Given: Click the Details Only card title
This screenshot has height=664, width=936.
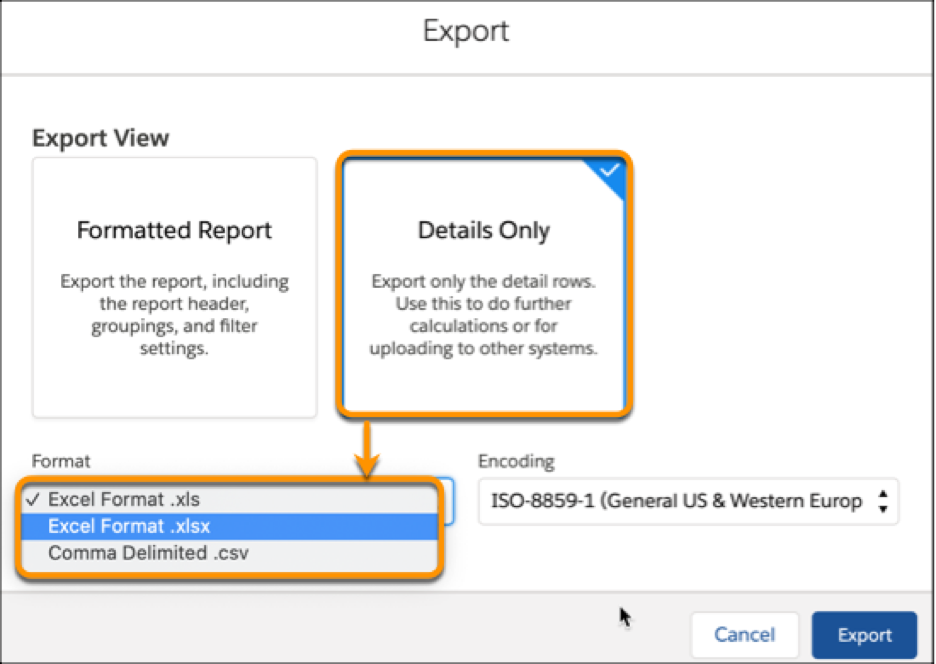Looking at the screenshot, I should coord(484,231).
